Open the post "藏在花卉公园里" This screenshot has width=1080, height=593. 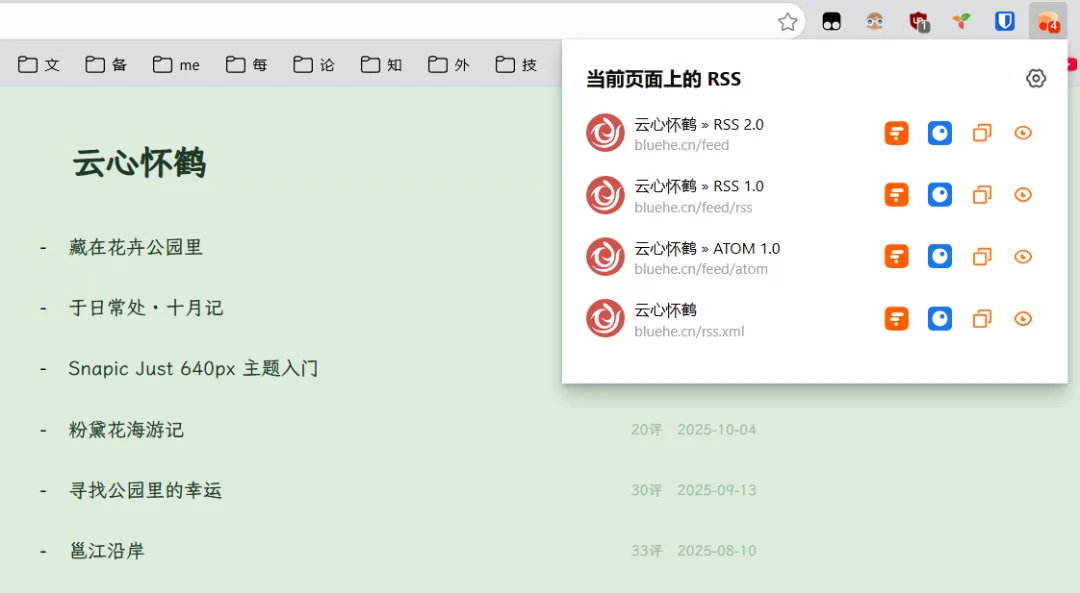[x=136, y=247]
